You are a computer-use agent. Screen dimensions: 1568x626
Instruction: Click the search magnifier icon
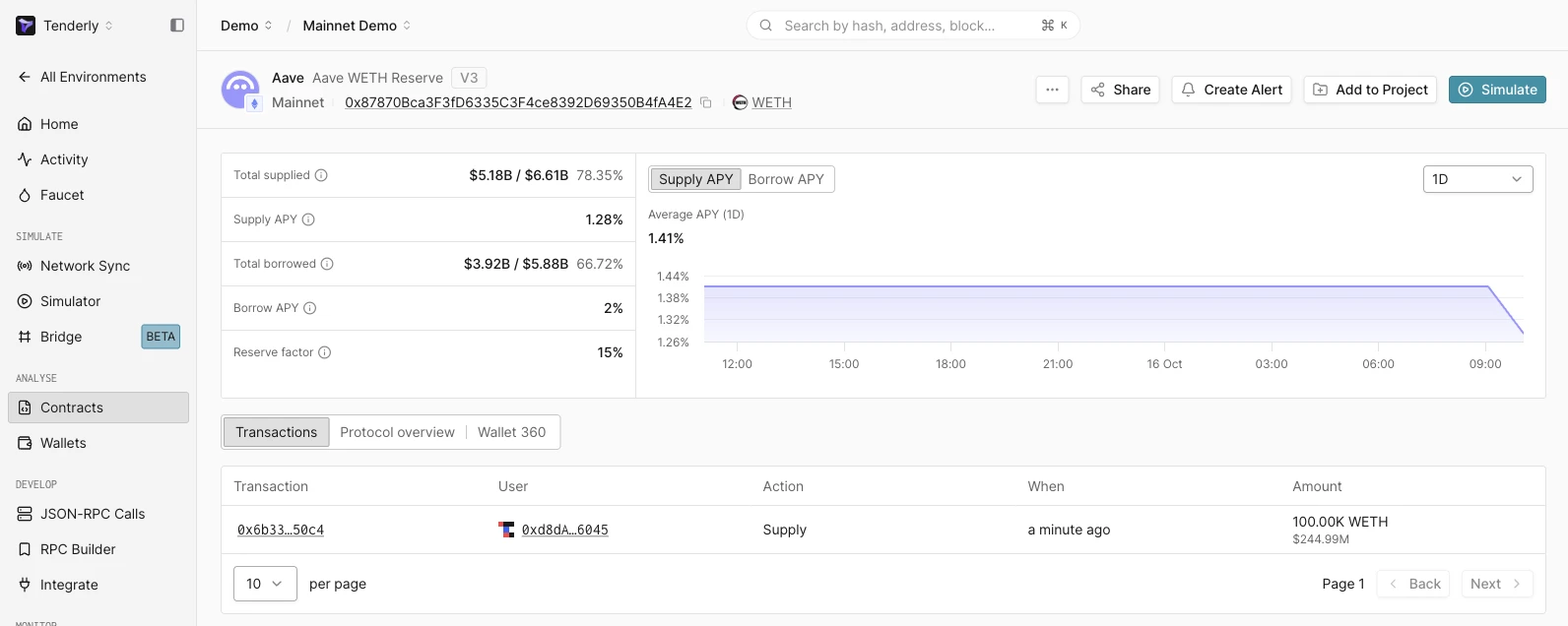coord(765,26)
